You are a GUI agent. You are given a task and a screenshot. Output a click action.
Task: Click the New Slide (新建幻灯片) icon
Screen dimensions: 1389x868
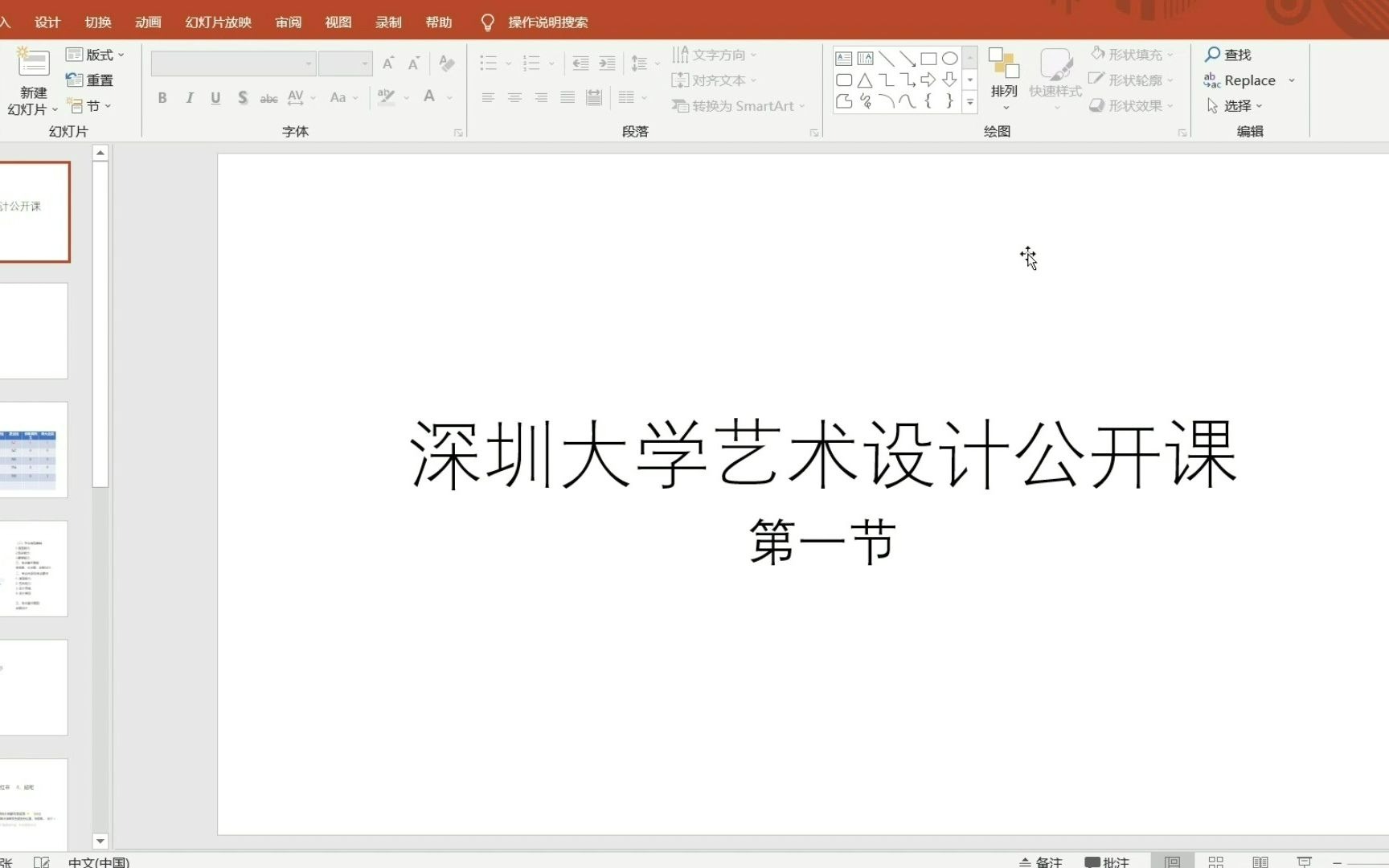[33, 63]
